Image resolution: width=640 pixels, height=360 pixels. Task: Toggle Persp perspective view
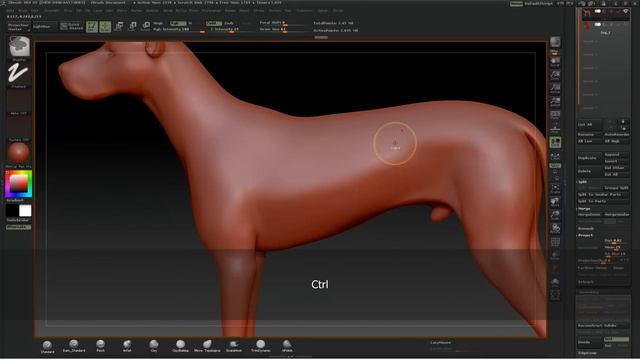click(555, 116)
